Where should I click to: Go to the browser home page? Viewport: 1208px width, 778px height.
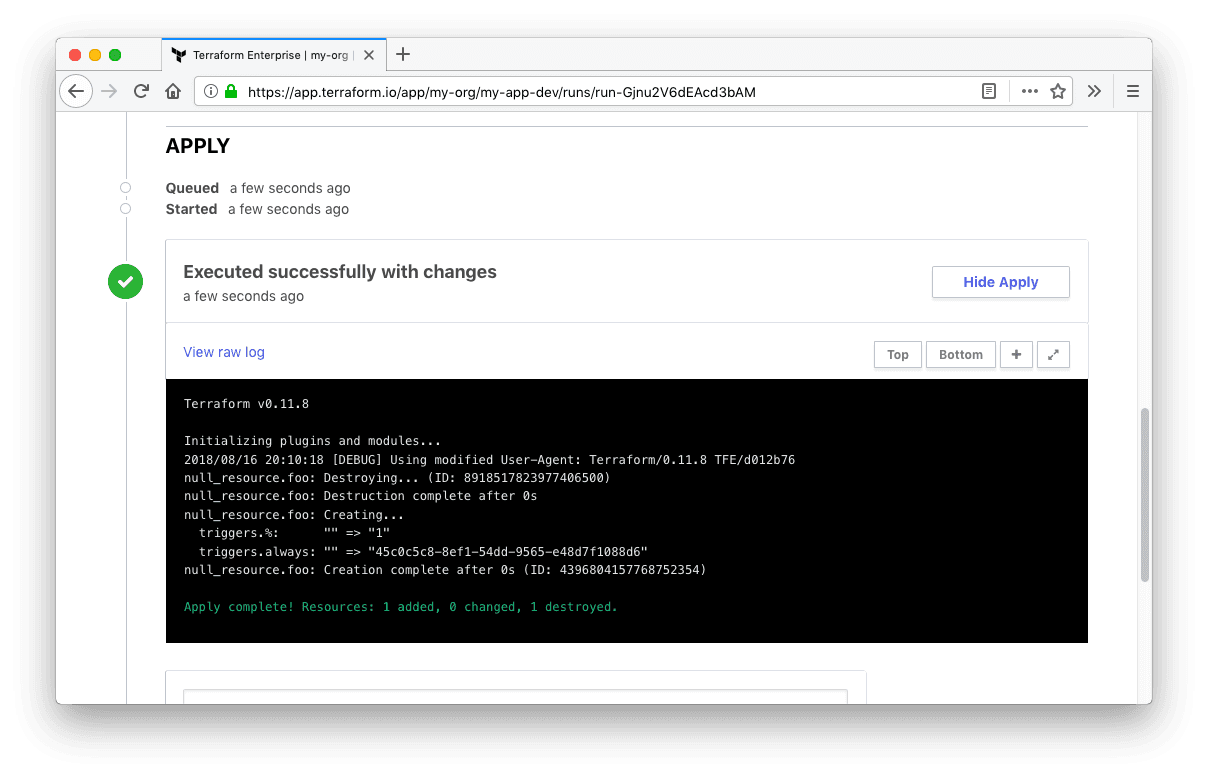[x=173, y=91]
